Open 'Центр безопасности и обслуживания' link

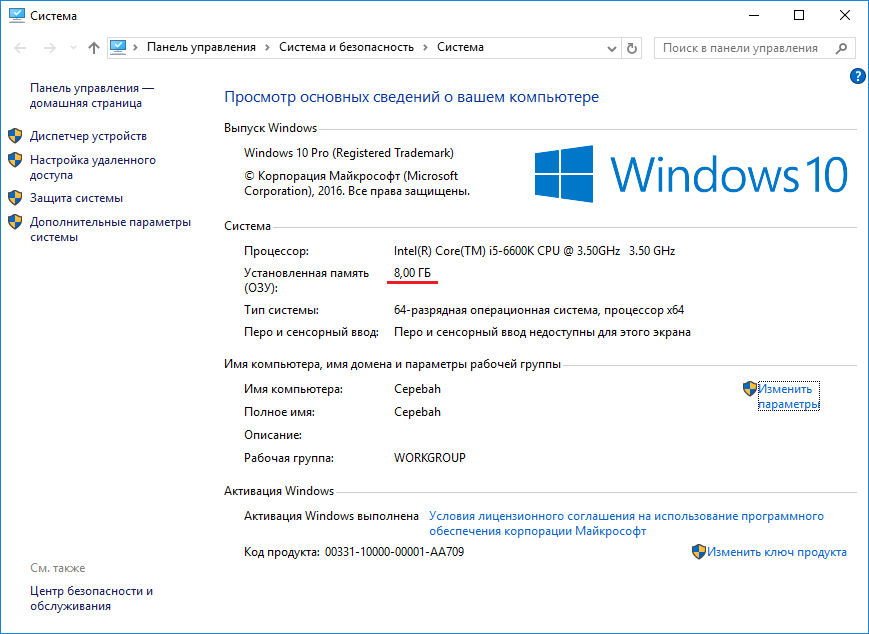(x=91, y=599)
